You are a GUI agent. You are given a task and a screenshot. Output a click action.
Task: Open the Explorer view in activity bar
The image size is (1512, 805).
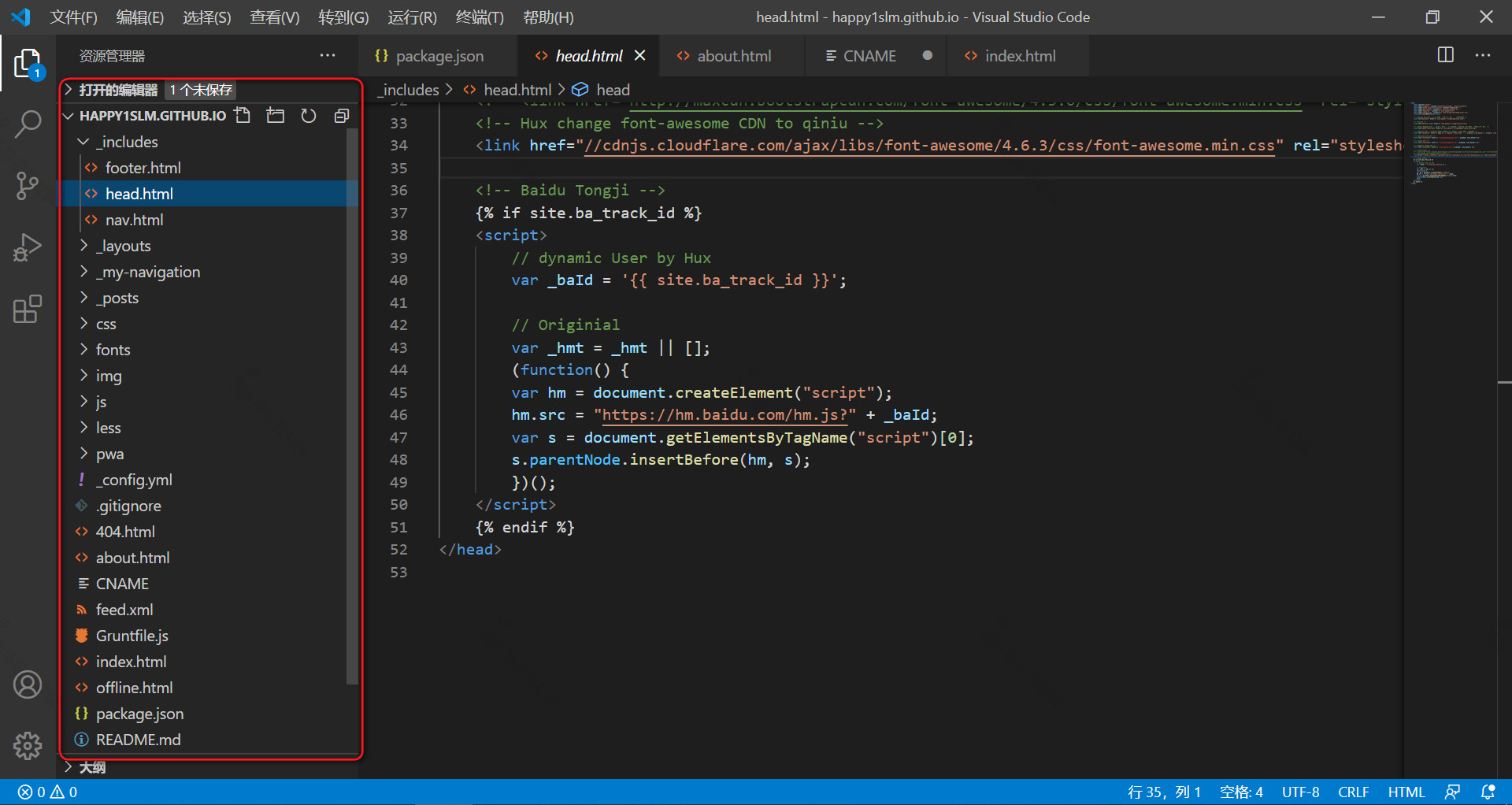point(28,64)
